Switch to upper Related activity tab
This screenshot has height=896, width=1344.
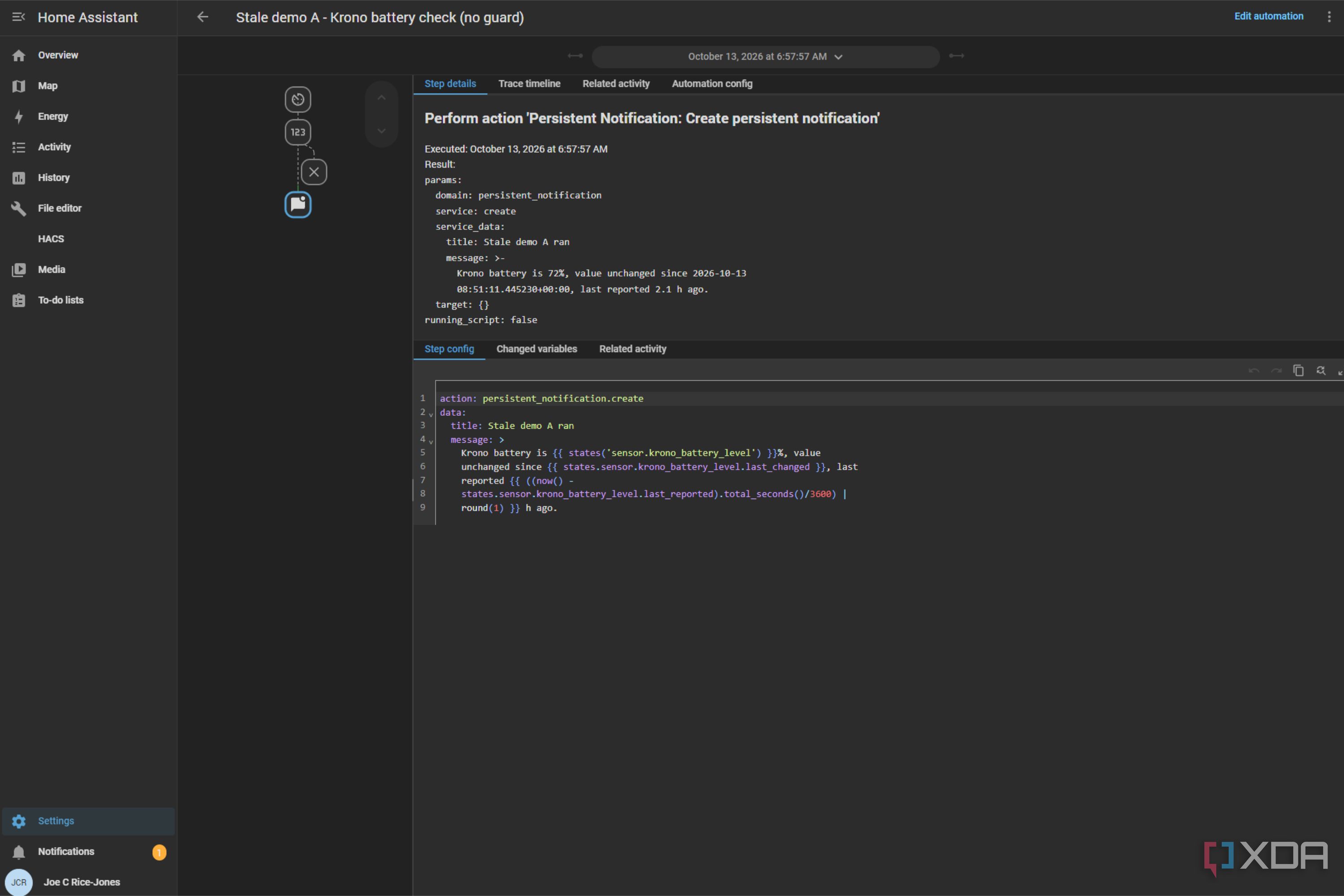coord(616,83)
